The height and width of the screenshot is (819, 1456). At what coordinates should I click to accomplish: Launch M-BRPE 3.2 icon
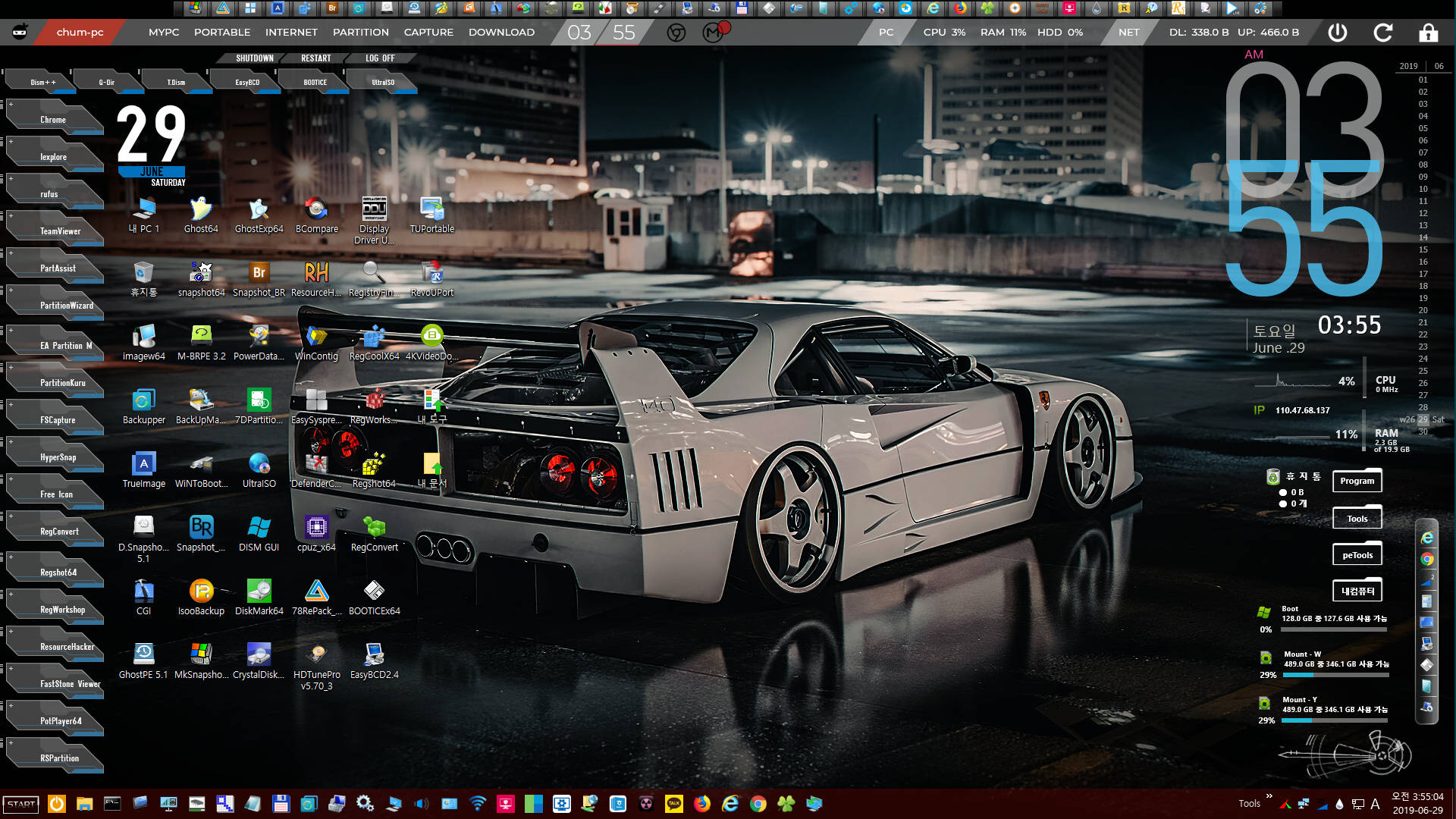pos(201,342)
